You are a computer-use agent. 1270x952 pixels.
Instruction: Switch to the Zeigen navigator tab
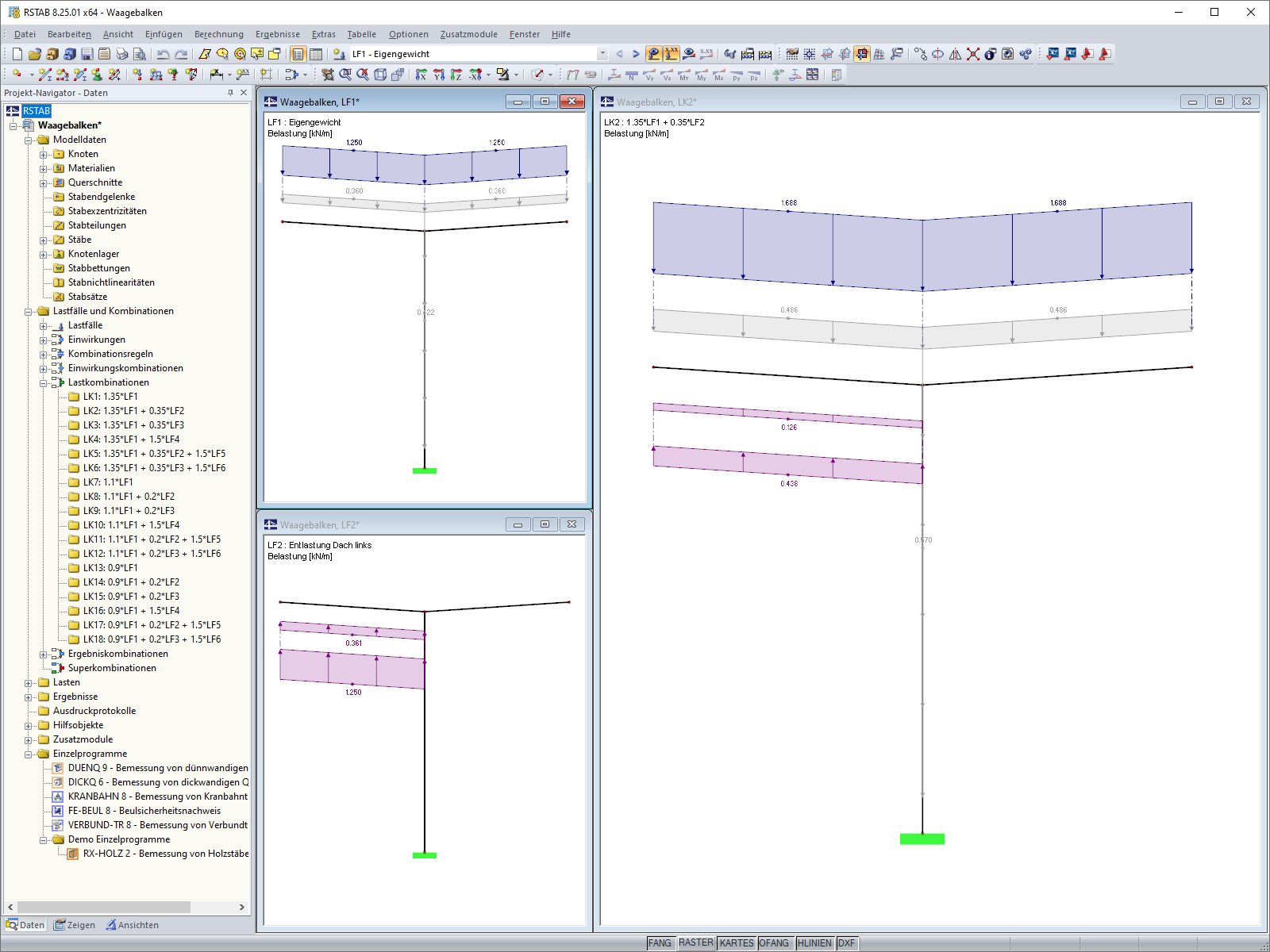pyautogui.click(x=75, y=925)
